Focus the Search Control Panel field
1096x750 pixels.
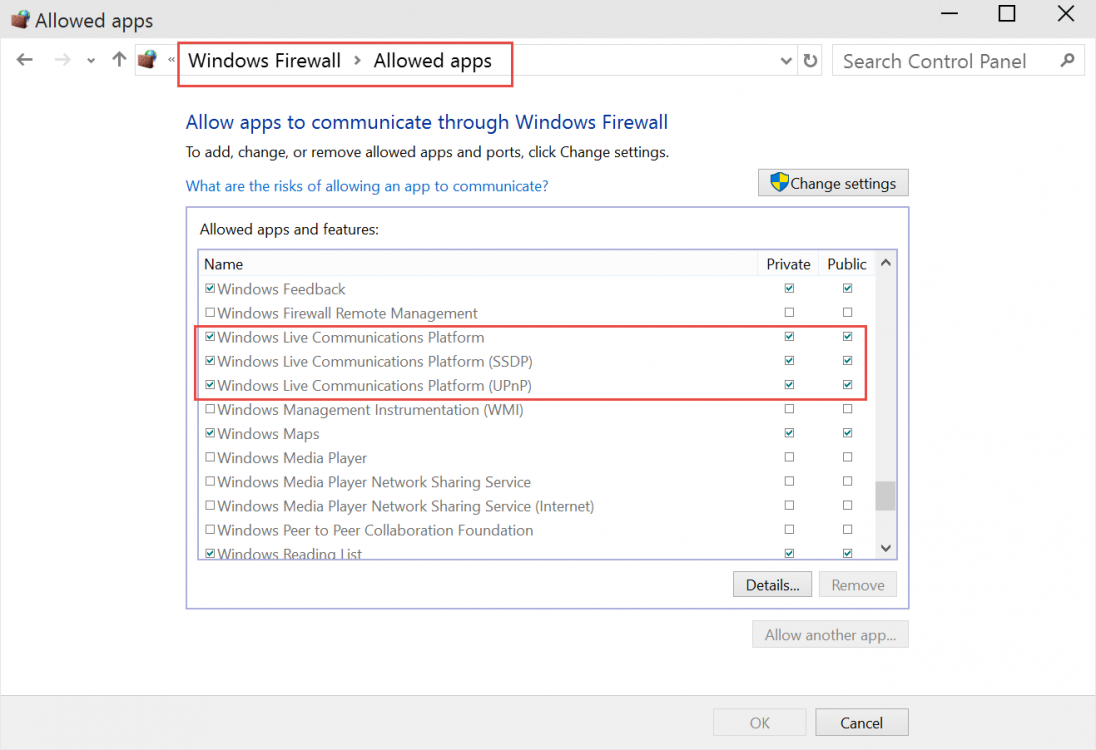pos(958,61)
